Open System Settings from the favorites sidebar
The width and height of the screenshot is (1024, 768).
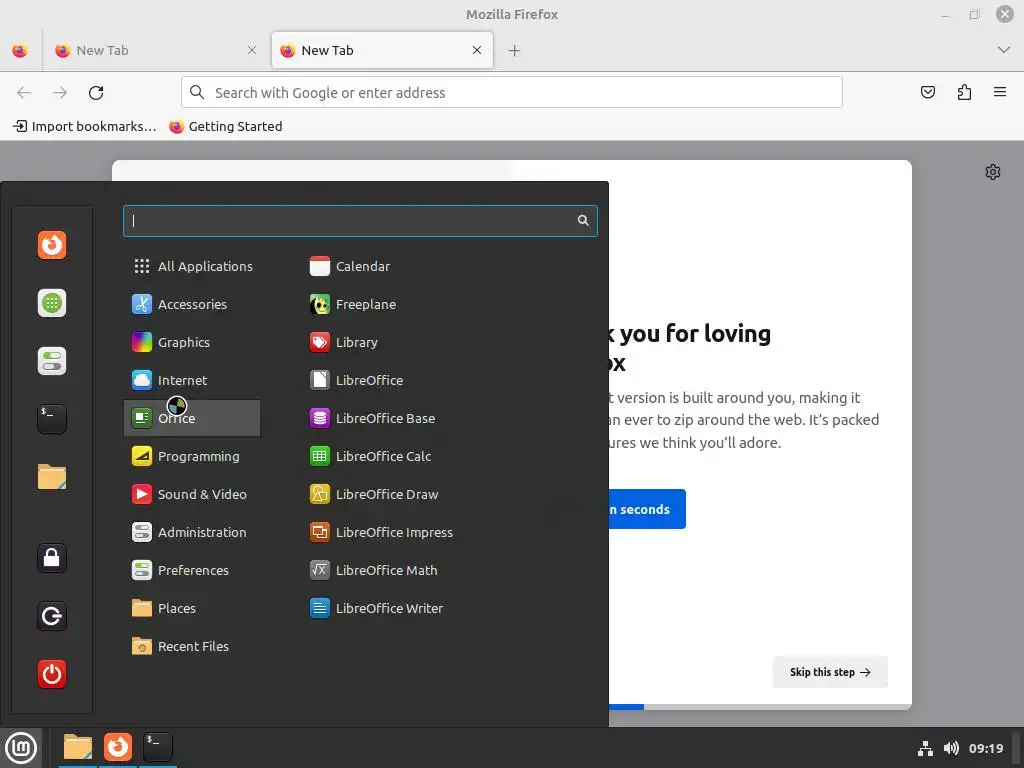[x=52, y=361]
